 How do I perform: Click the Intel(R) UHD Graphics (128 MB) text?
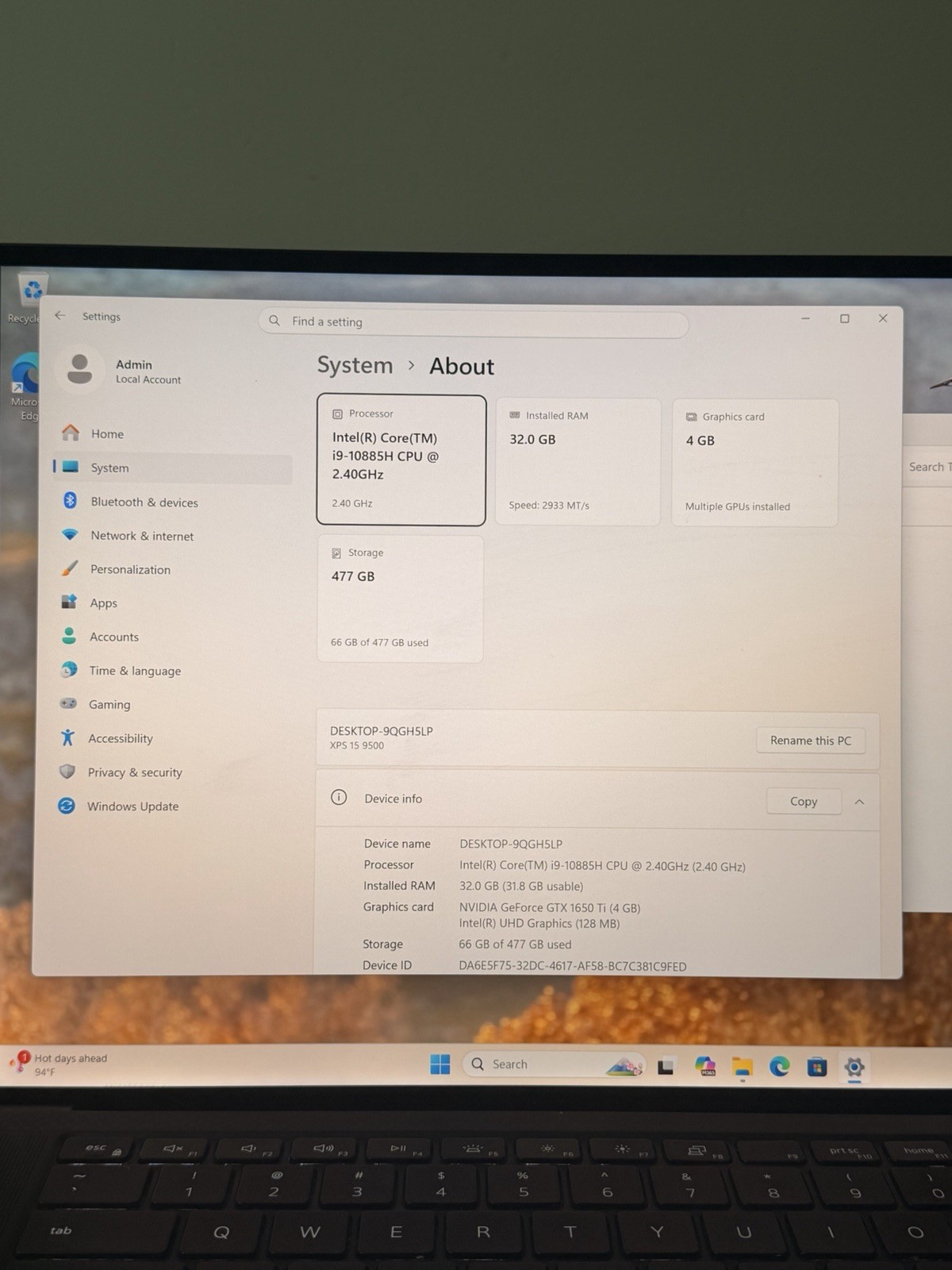pyautogui.click(x=539, y=923)
